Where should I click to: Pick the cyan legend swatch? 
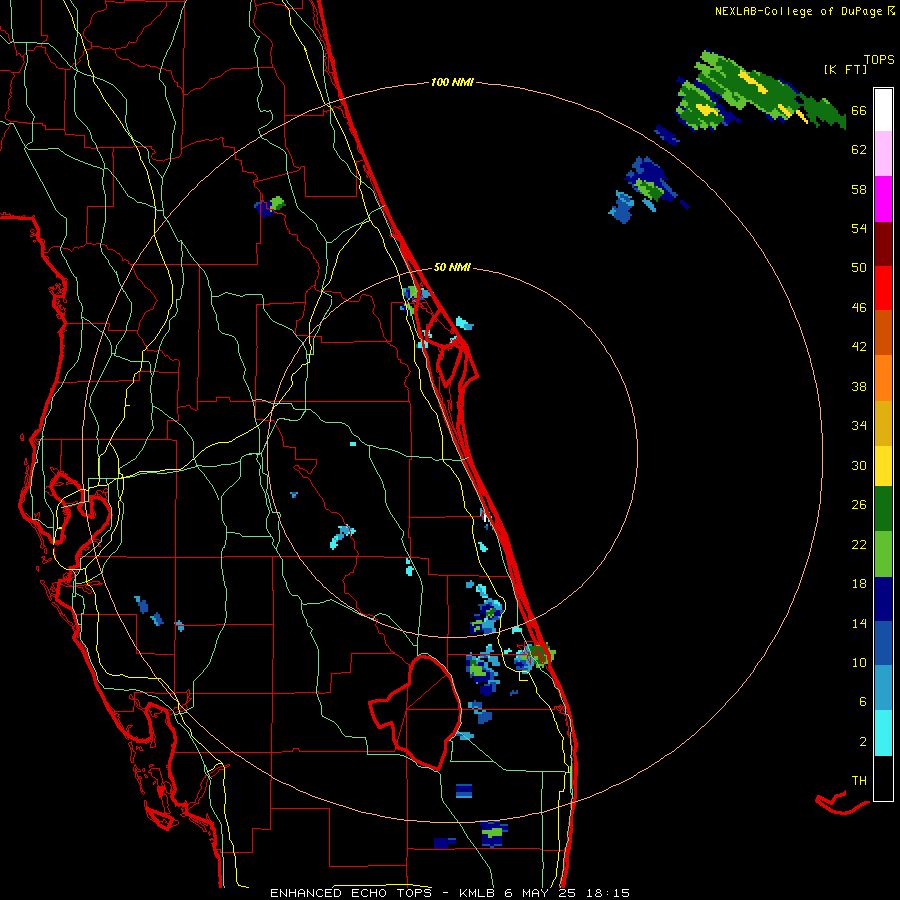point(883,733)
